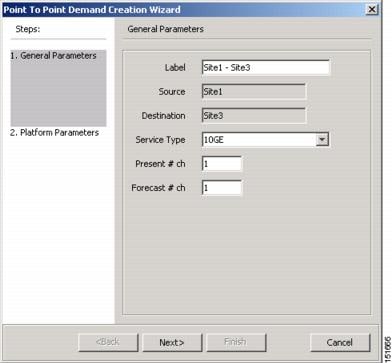Image resolution: width=392 pixels, height=363 pixels.
Task: Click the Label field containing Site1 - Site3
Action: [x=266, y=68]
